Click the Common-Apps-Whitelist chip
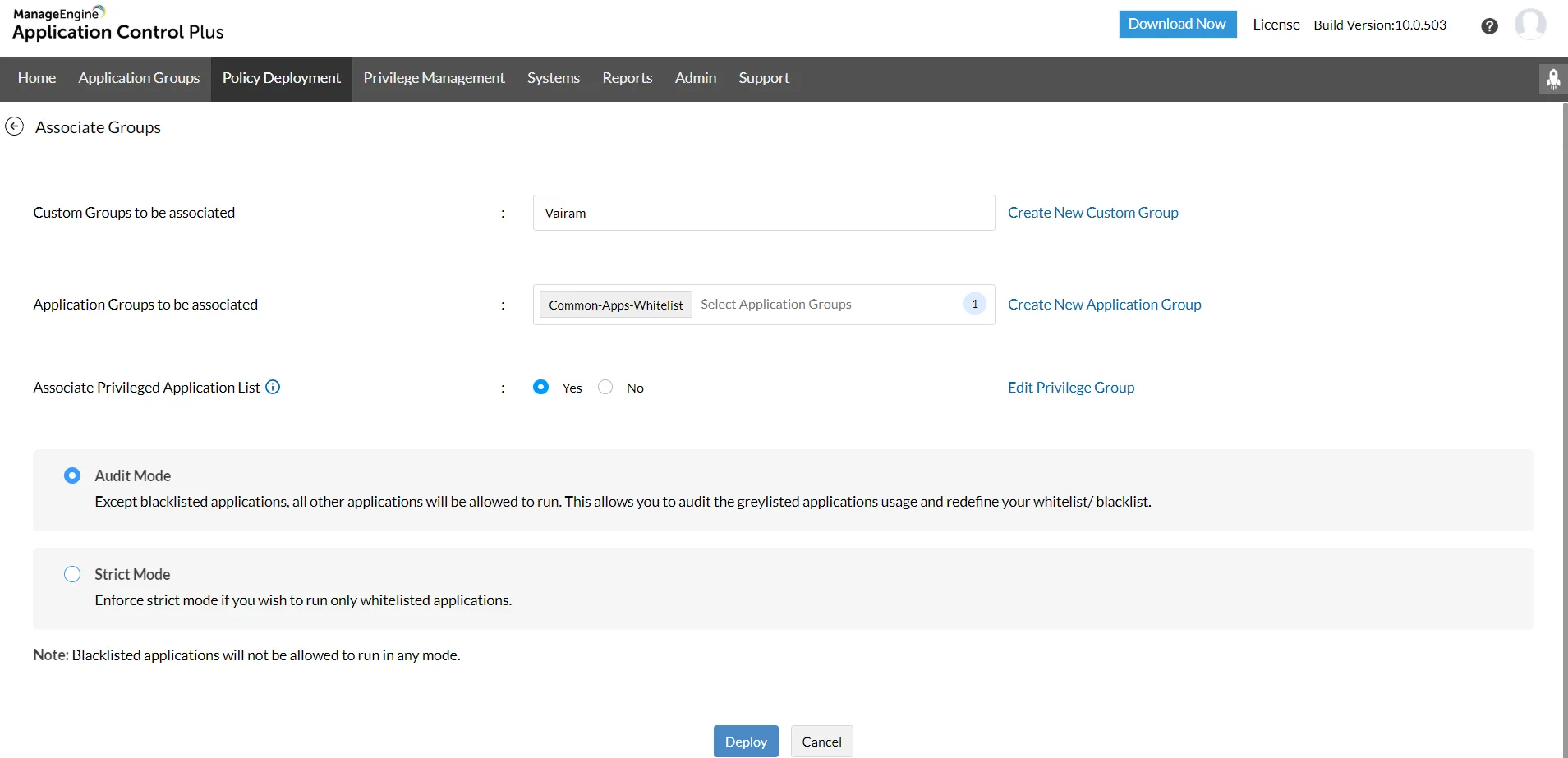 click(615, 304)
